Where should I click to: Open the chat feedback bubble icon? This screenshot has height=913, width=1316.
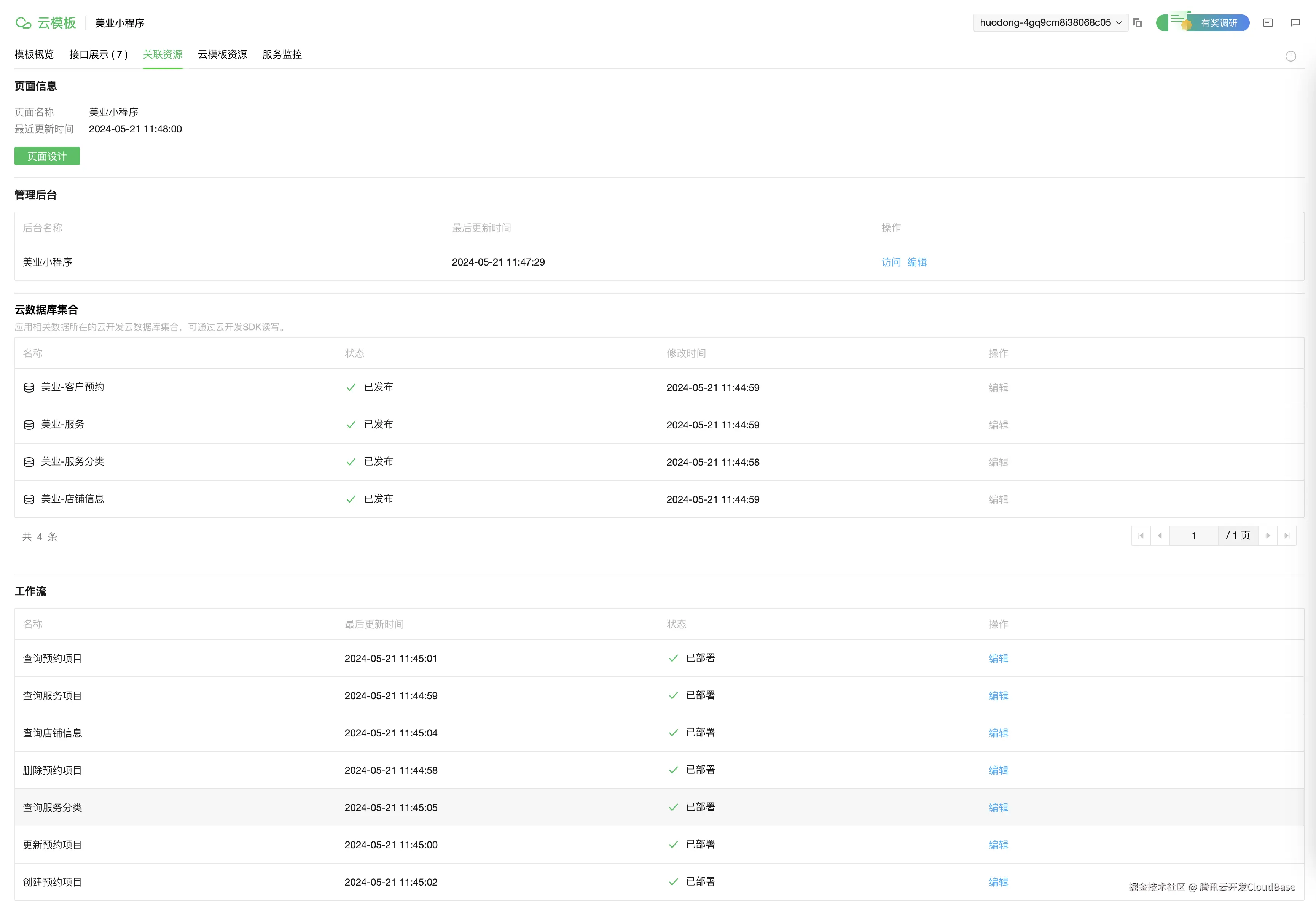[1295, 23]
